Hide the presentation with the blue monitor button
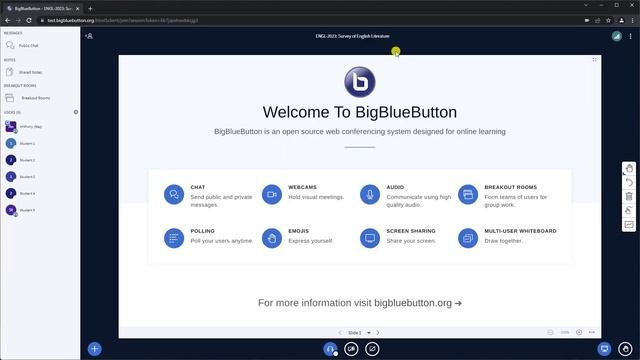The image size is (640, 360). pyautogui.click(x=604, y=349)
